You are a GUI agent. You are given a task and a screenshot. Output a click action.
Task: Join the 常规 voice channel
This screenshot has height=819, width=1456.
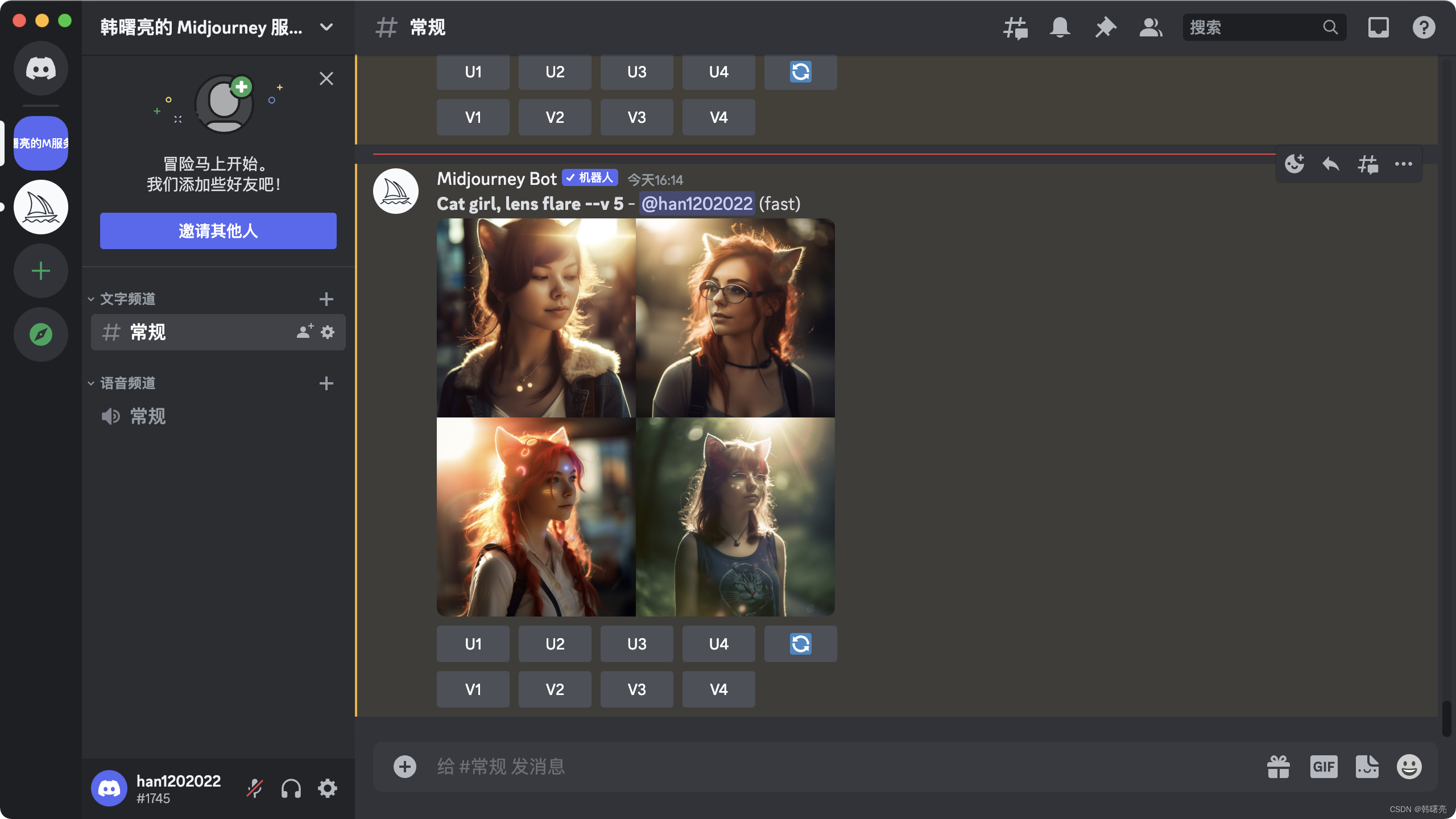click(x=148, y=416)
